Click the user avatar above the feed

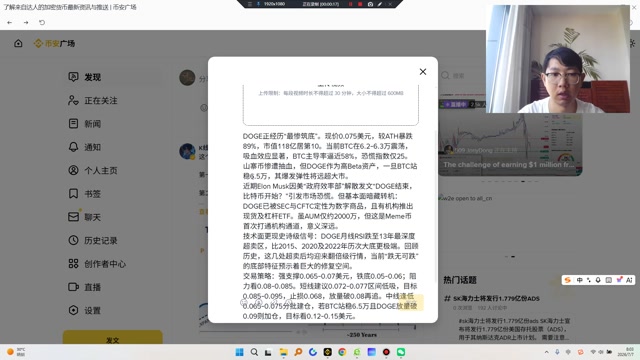(x=187, y=78)
